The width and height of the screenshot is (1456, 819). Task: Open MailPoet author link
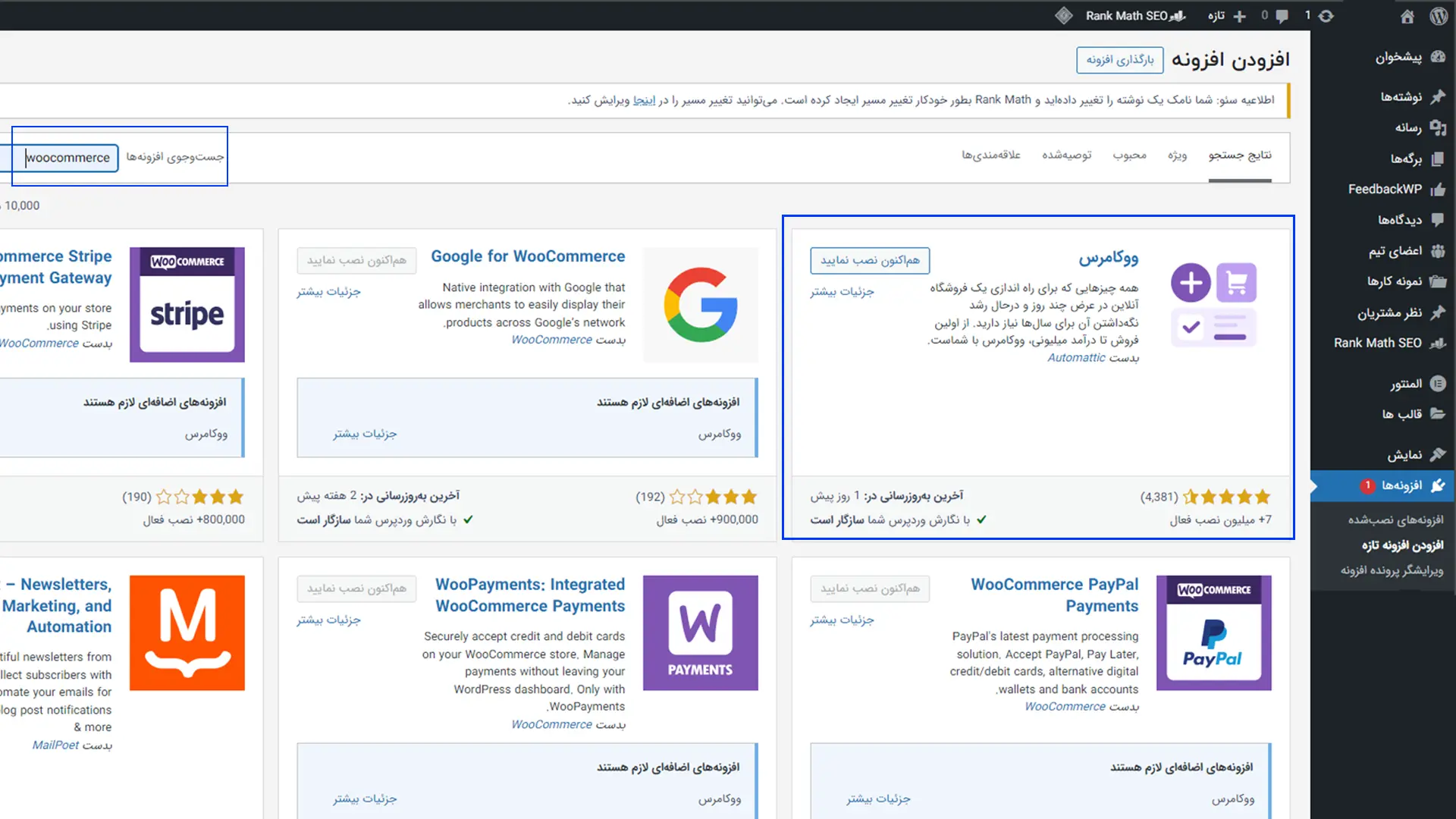coord(55,745)
